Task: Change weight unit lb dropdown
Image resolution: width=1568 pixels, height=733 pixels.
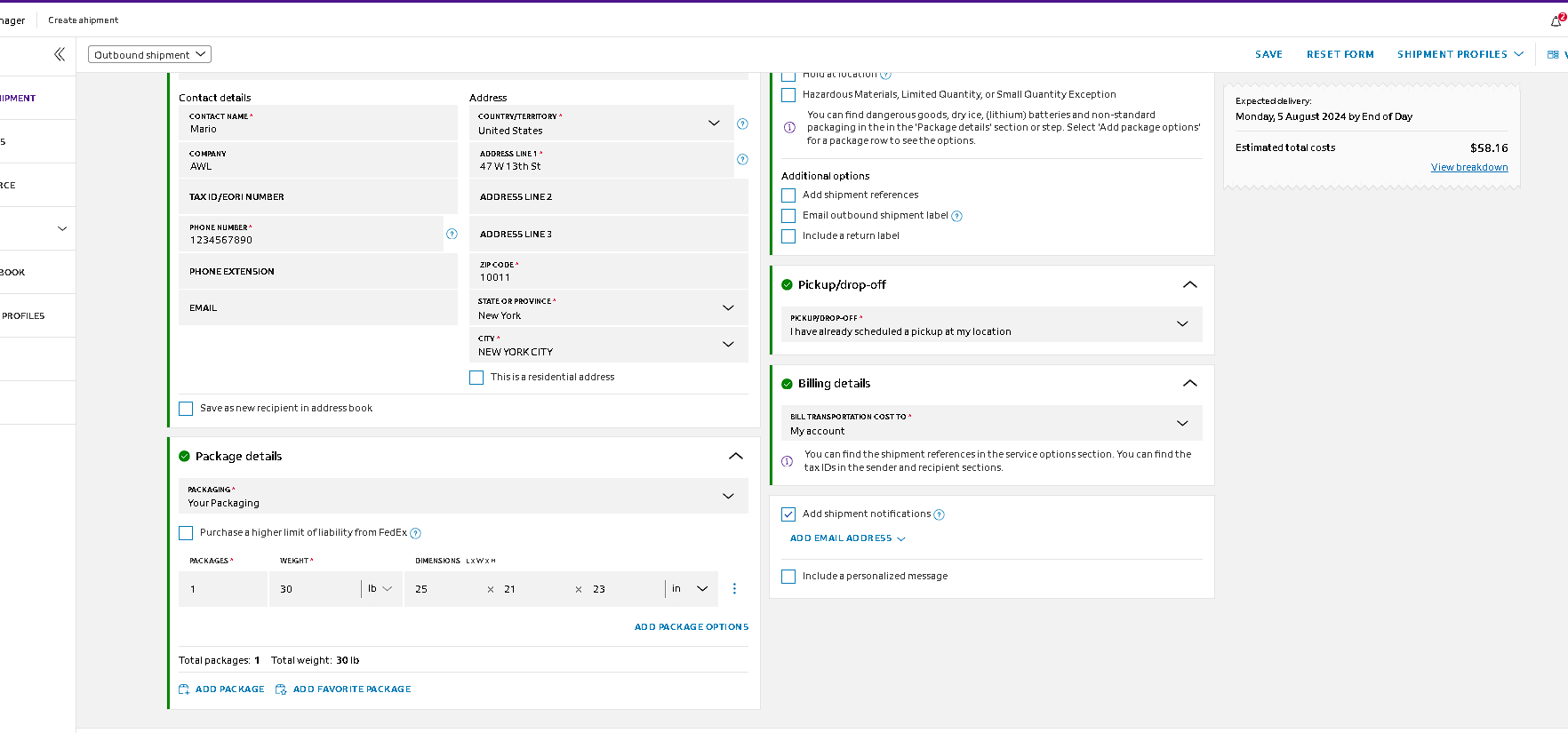Action: [x=380, y=589]
